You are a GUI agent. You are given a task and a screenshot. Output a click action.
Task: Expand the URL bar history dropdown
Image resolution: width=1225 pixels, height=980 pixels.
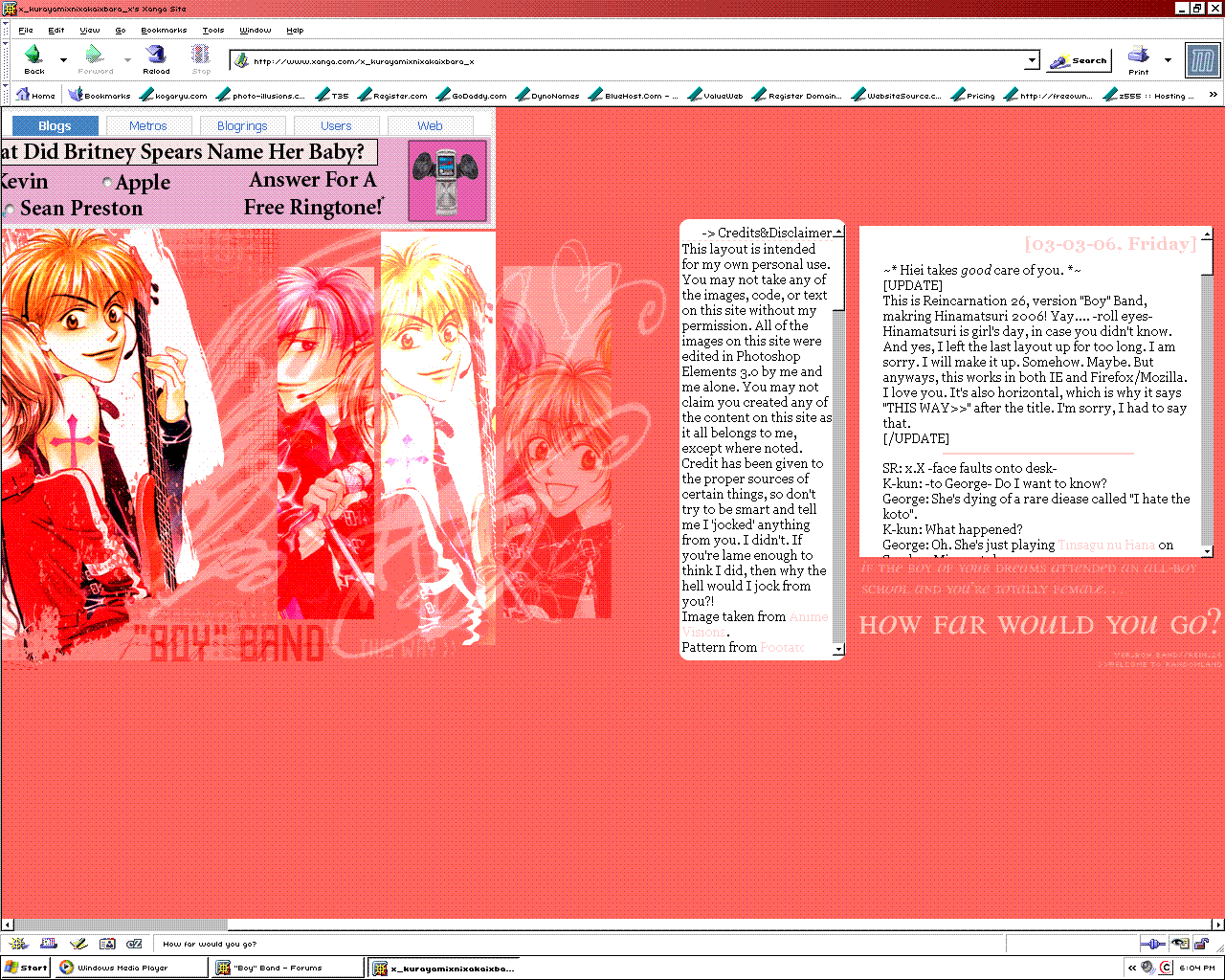pos(1032,60)
